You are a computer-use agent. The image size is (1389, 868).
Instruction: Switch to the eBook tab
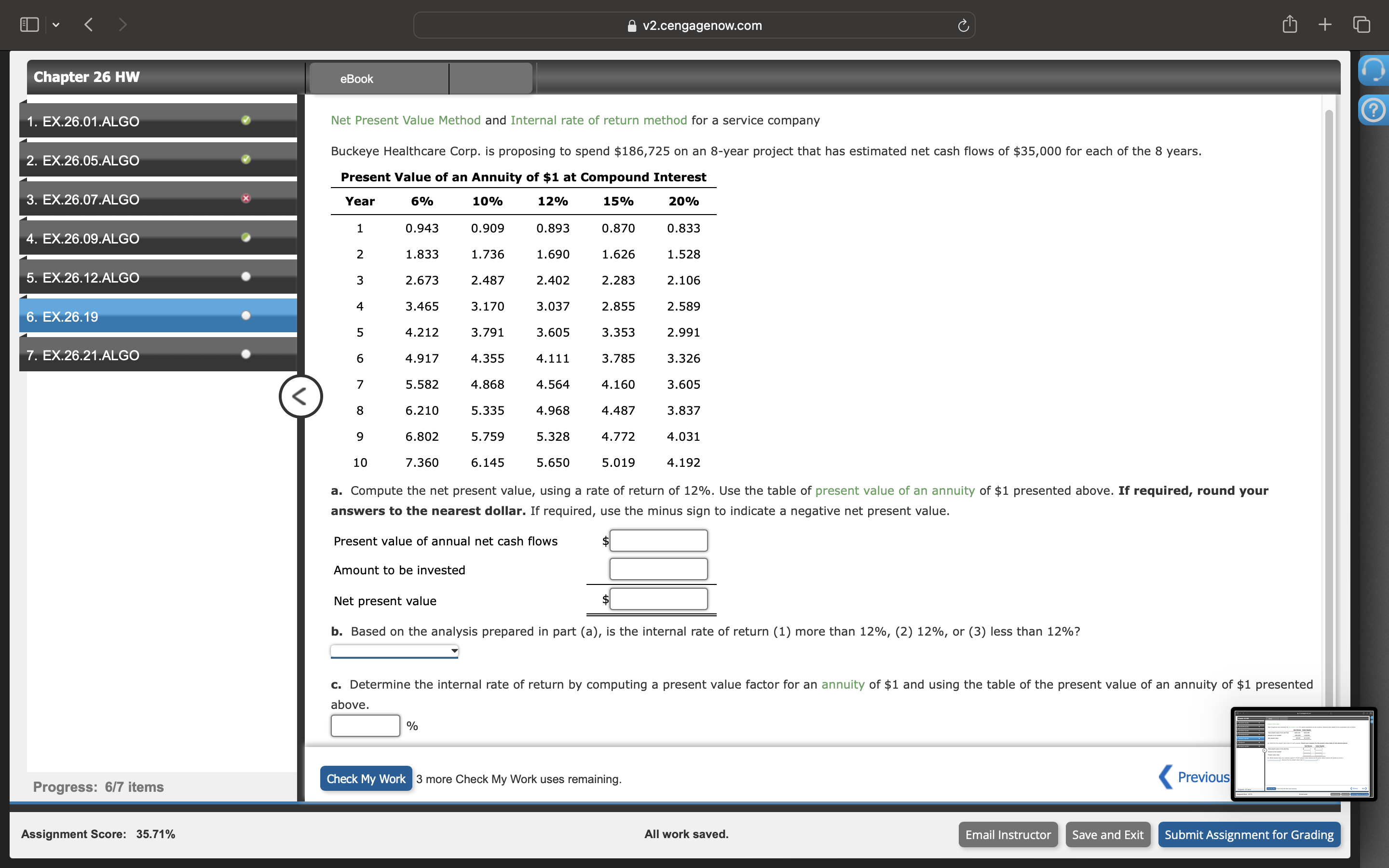[356, 78]
